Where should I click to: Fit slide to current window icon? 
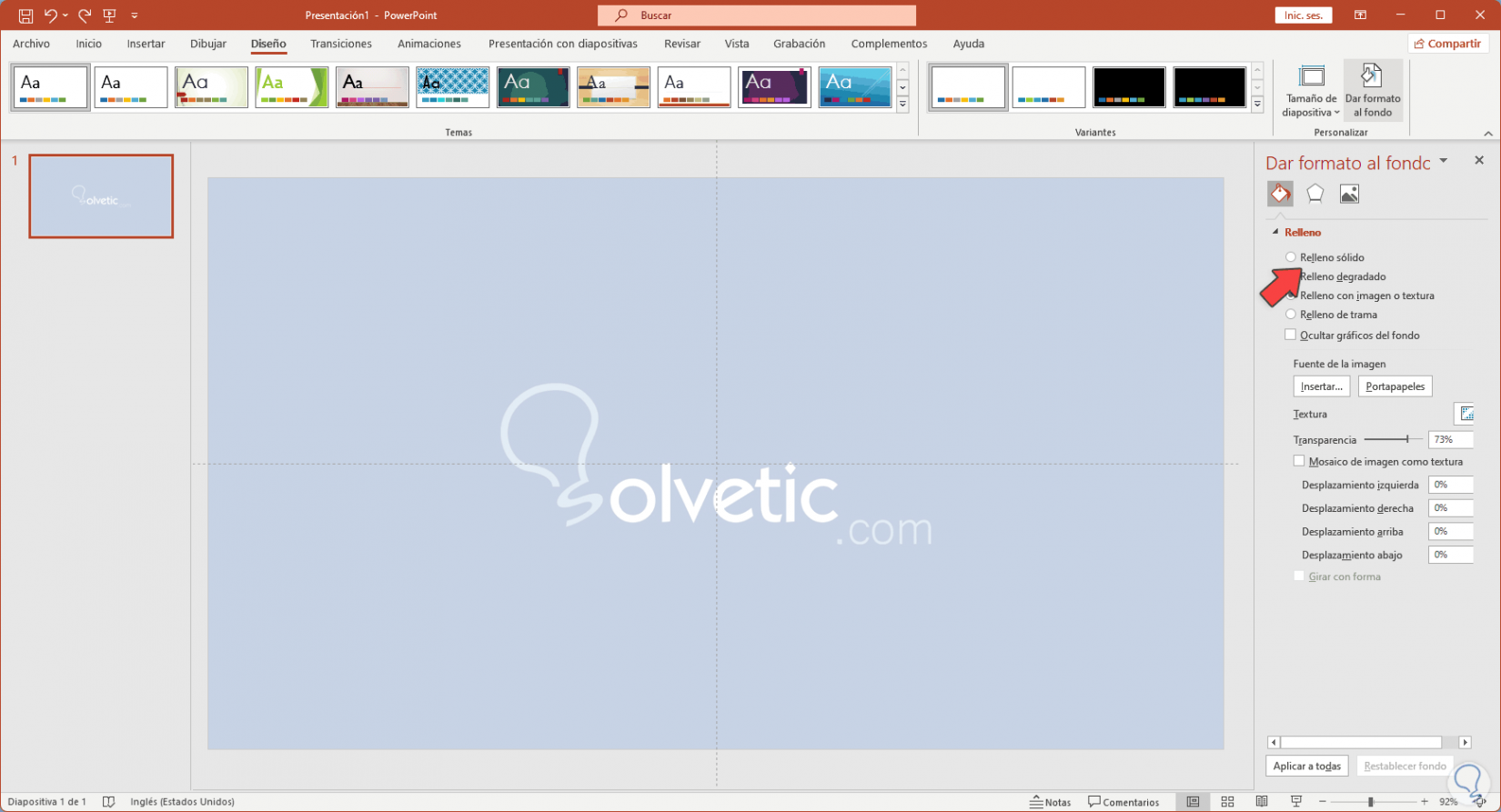pos(1480,801)
